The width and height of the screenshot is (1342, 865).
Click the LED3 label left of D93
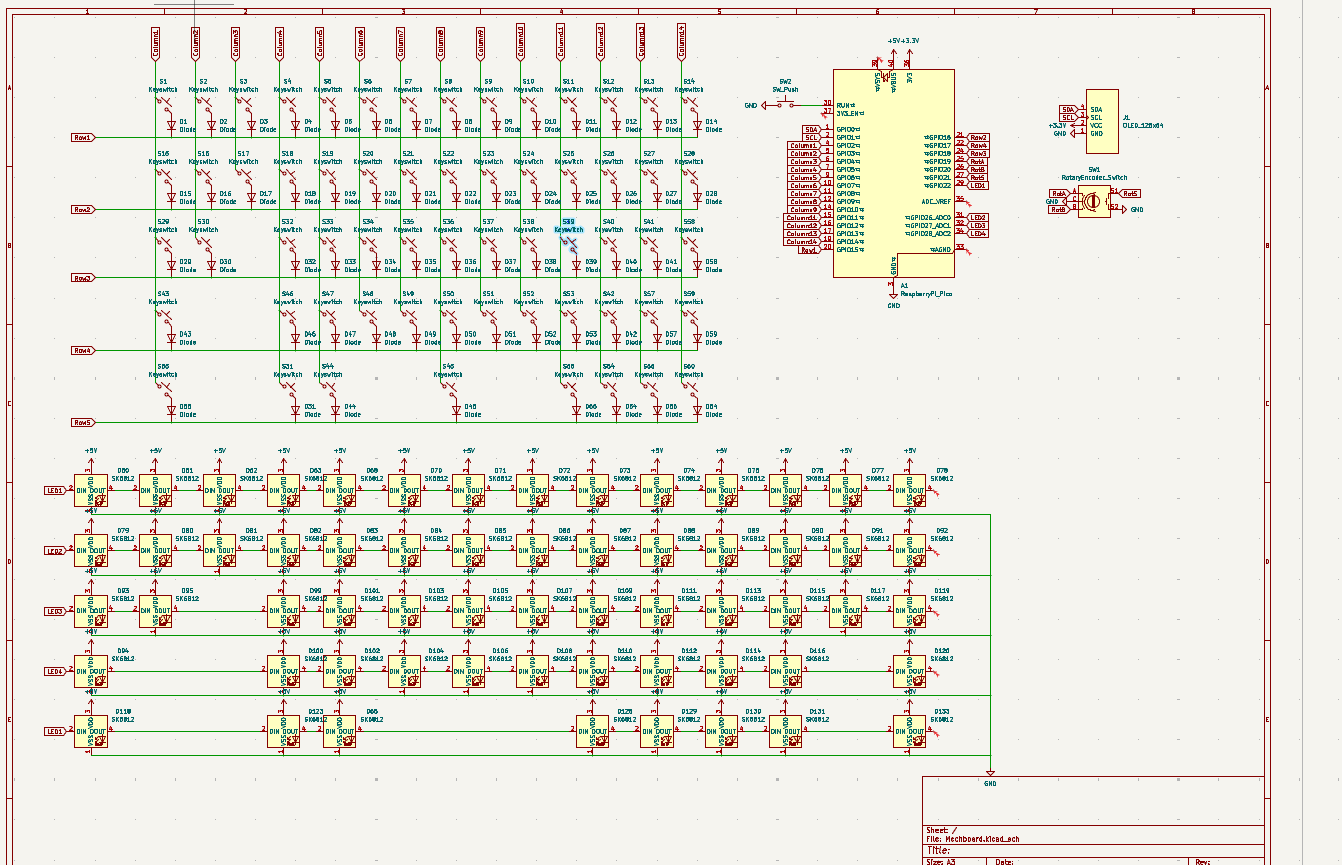(55, 611)
